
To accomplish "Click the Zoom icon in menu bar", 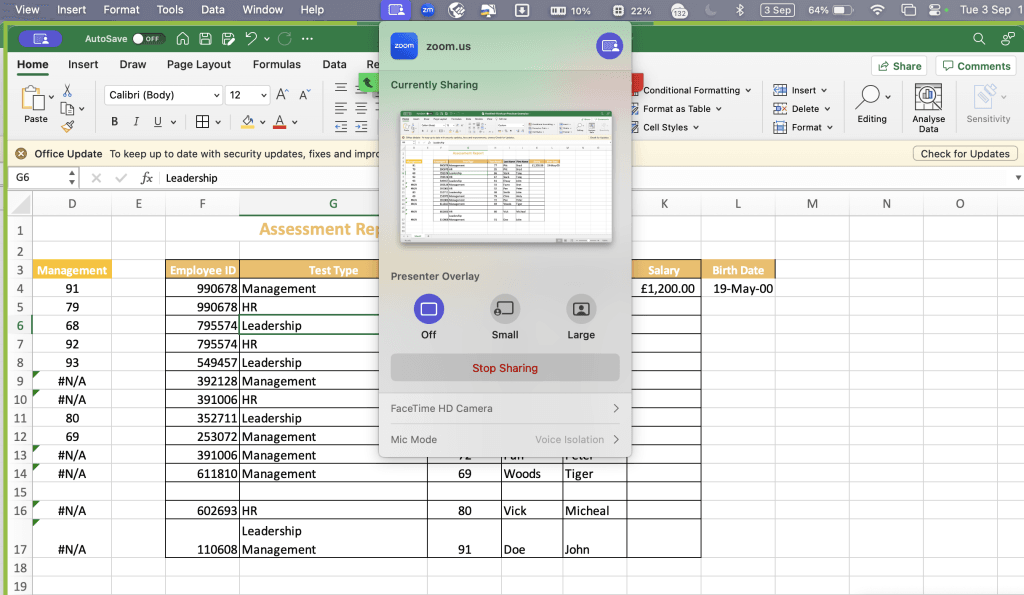I will click(428, 10).
